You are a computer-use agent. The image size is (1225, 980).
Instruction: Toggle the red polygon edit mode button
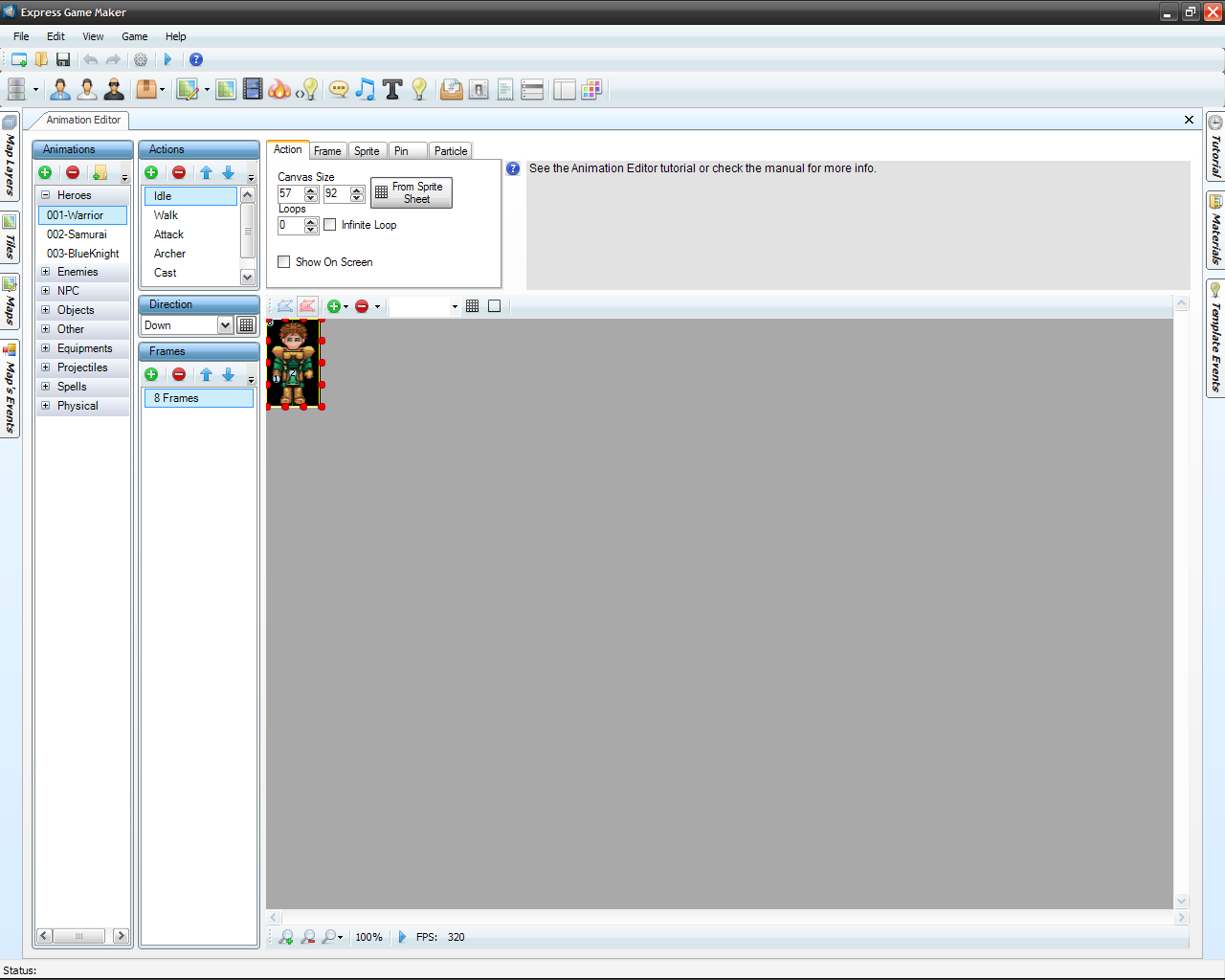tap(307, 306)
